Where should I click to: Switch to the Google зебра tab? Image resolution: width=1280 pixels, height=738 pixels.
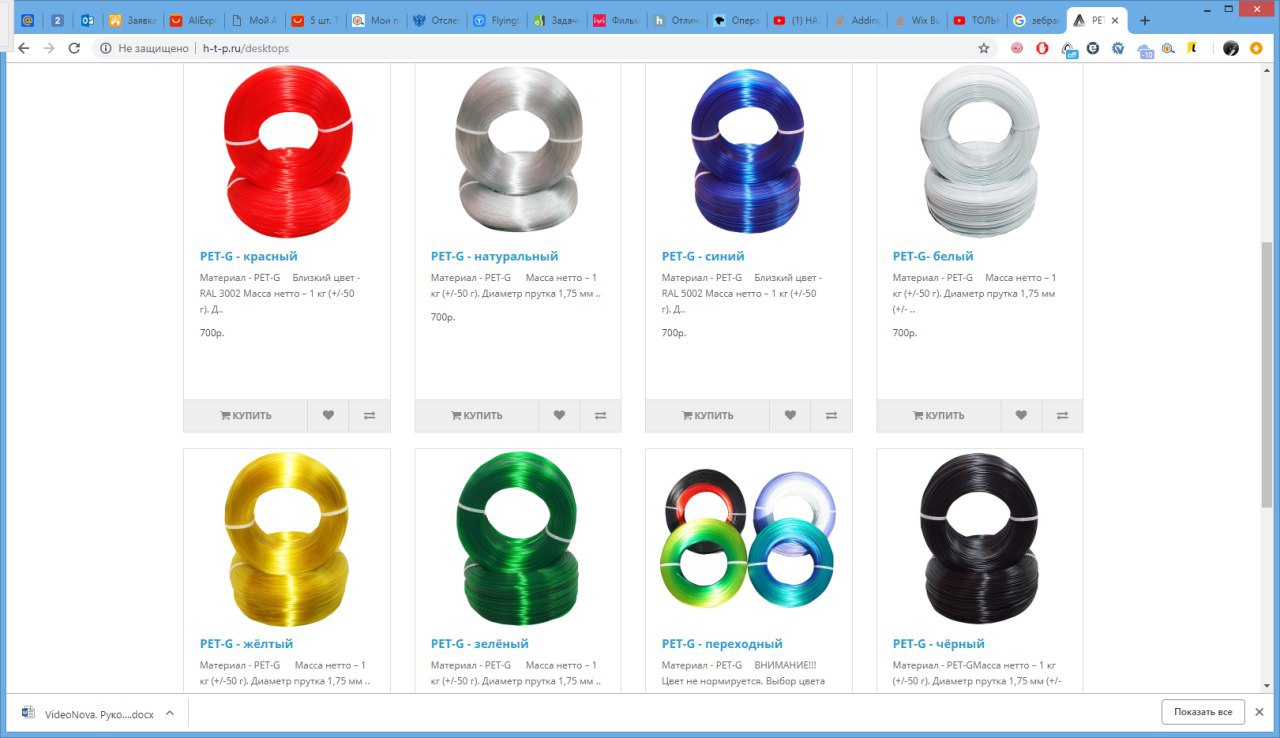(x=1036, y=20)
